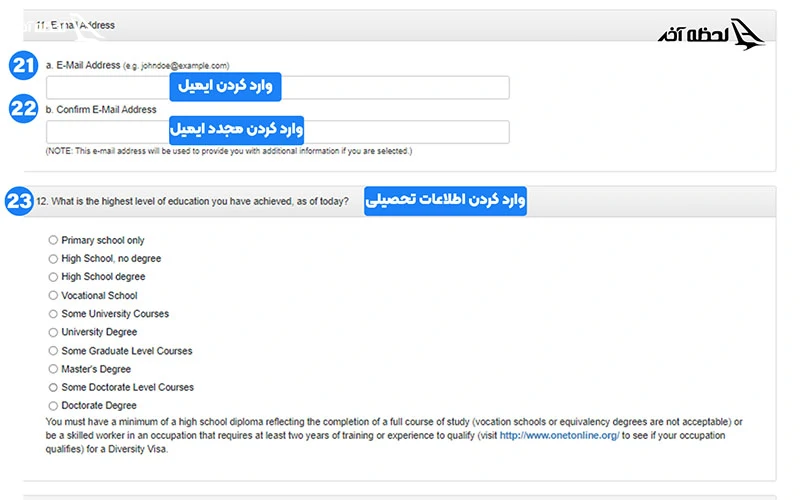Image resolution: width=800 pixels, height=500 pixels.
Task: Focus the Confirm E-Mail Address field
Action: [x=400, y=131]
